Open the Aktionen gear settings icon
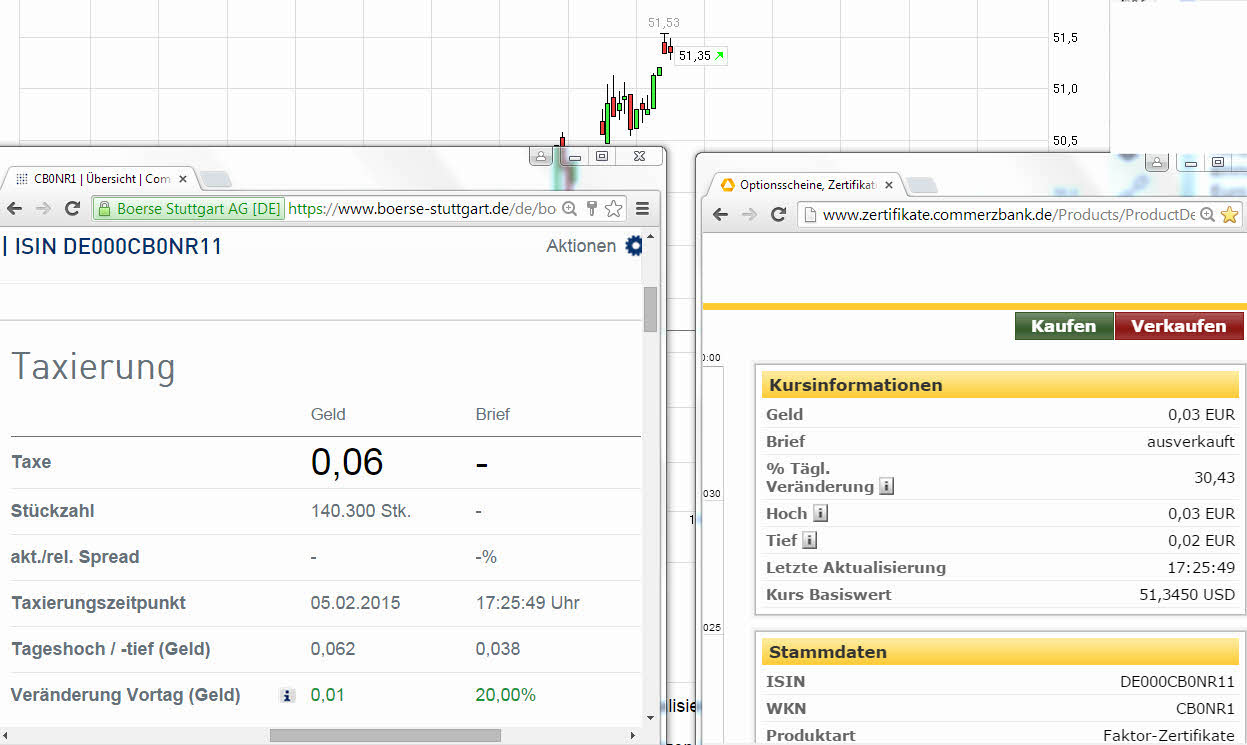Viewport: 1247px width, 745px height. (634, 246)
